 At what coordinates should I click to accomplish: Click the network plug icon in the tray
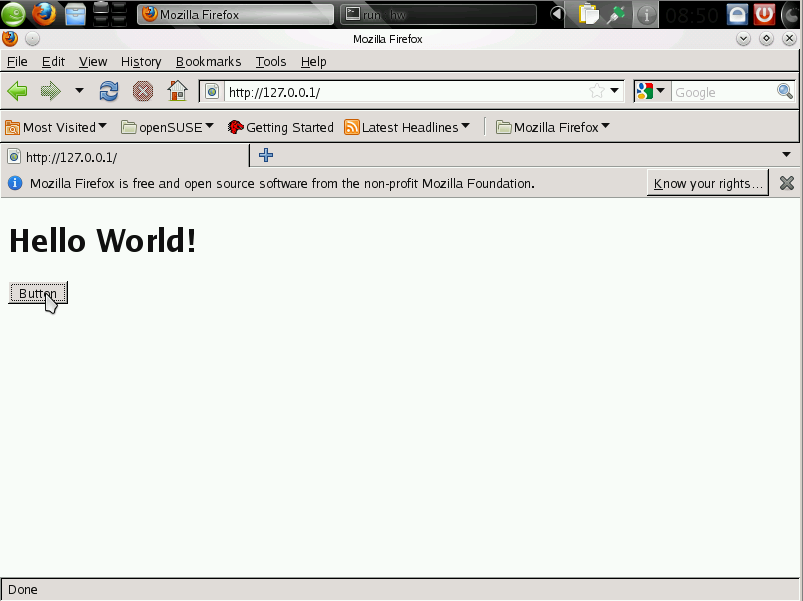(x=616, y=15)
